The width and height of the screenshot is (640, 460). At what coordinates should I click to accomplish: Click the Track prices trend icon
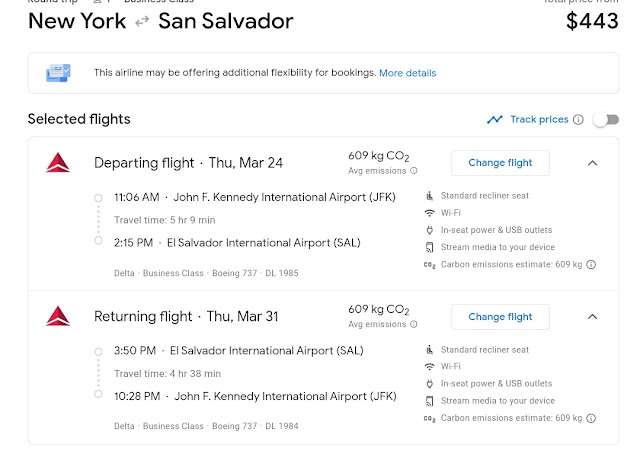pyautogui.click(x=494, y=120)
